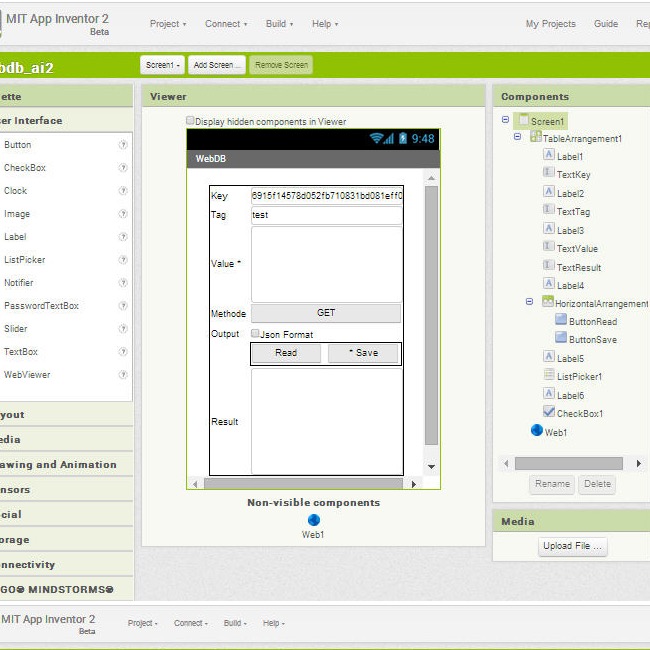Click TextTag textbox icon in Components
This screenshot has width=650, height=650.
[x=548, y=210]
